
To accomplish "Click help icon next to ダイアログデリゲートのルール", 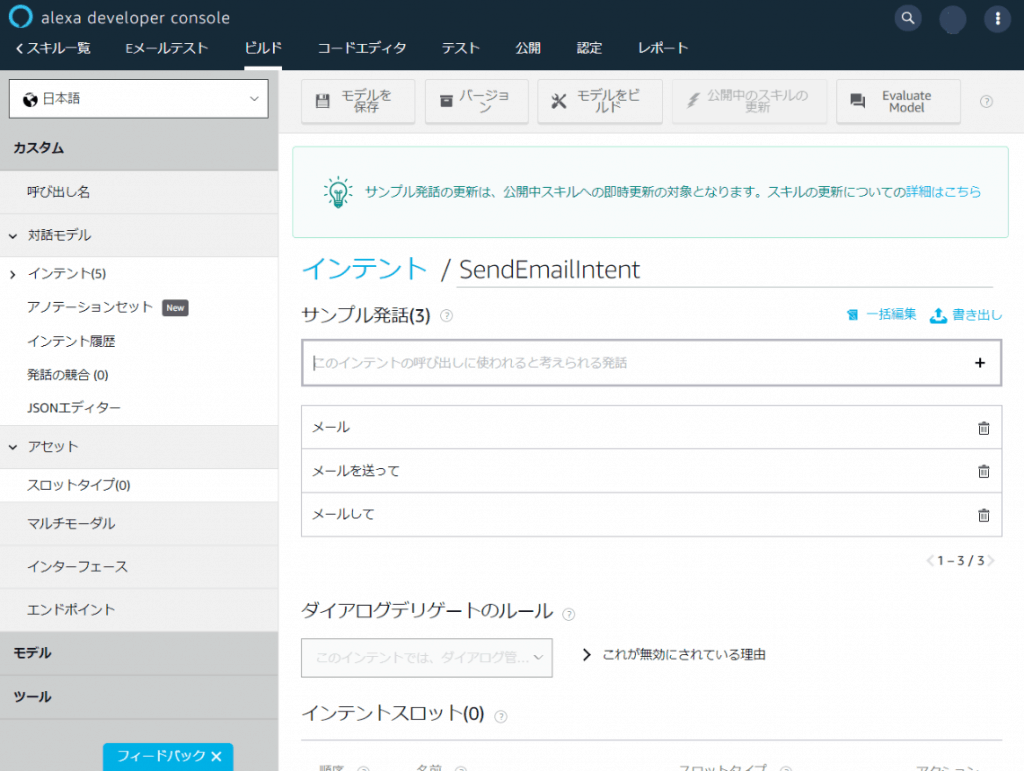I will 569,614.
